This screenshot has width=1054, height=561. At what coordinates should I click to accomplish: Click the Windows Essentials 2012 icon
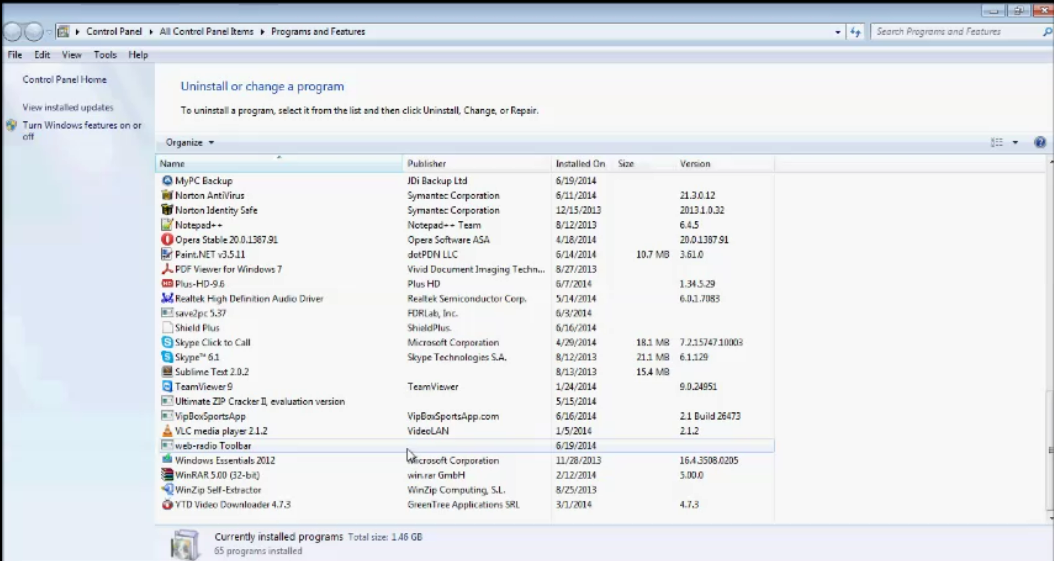[x=167, y=460]
